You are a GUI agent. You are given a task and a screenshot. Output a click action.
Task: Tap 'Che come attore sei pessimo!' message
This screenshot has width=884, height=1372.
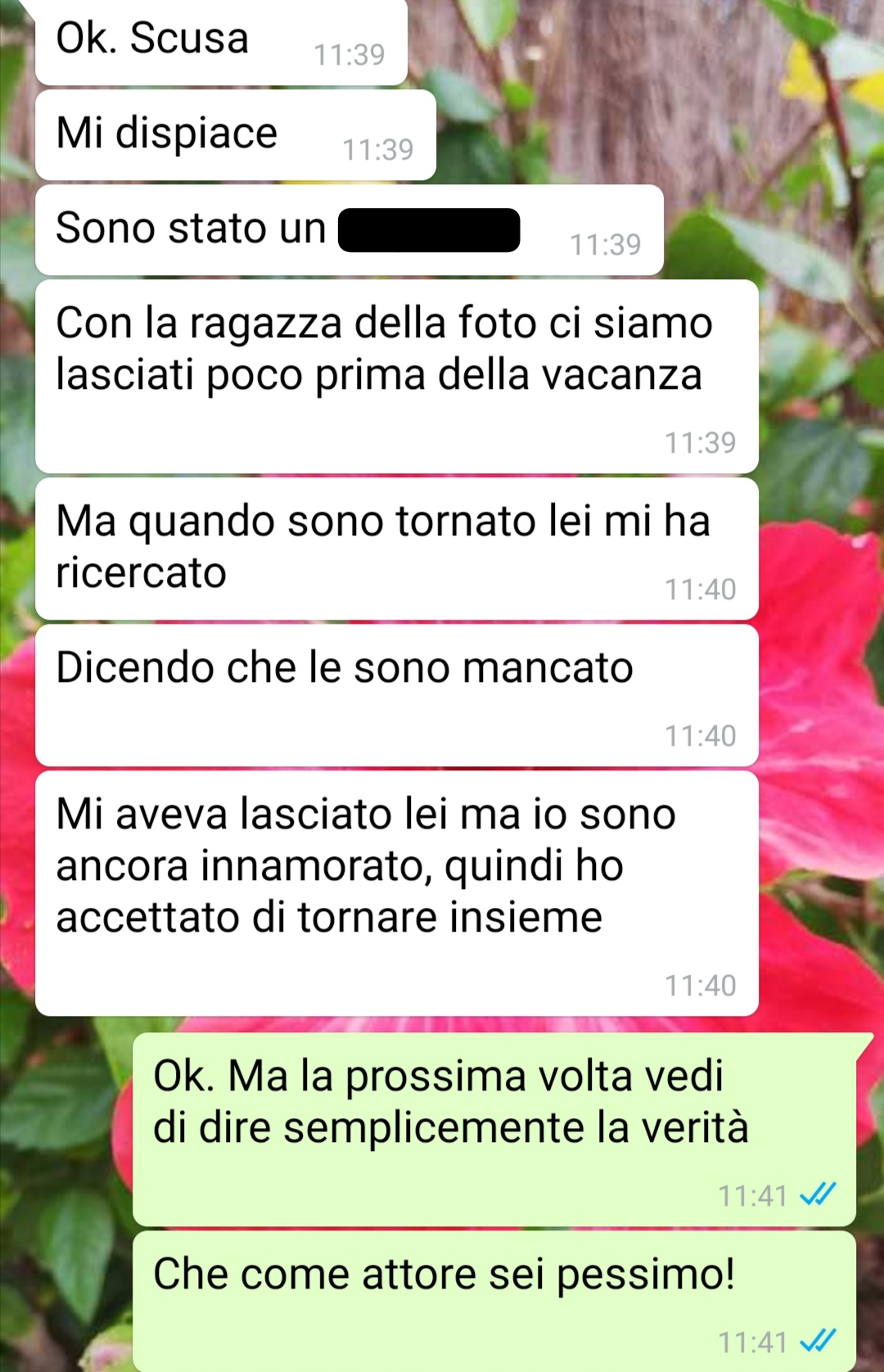coord(494,1302)
